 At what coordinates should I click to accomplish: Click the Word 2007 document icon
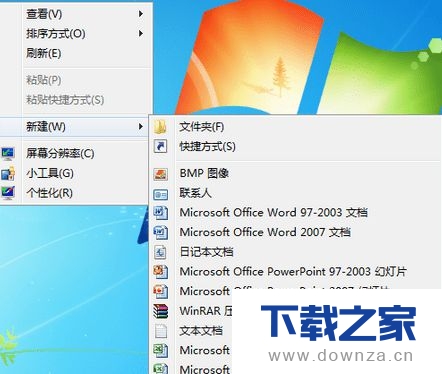tap(160, 232)
